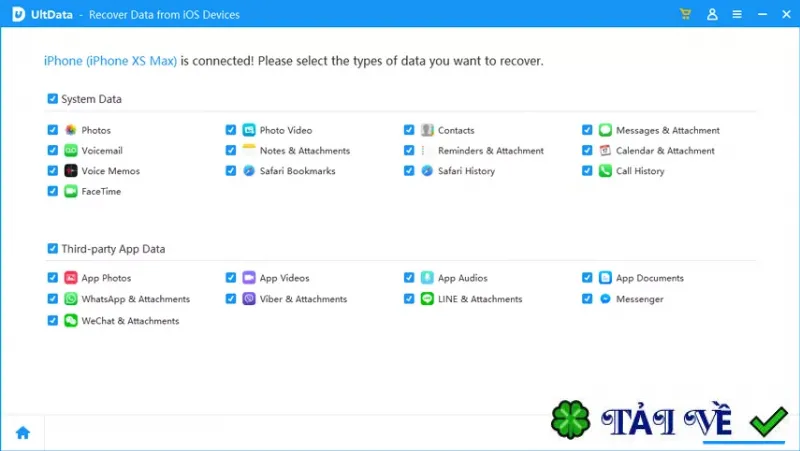Click the Safari History compass icon

pos(427,171)
